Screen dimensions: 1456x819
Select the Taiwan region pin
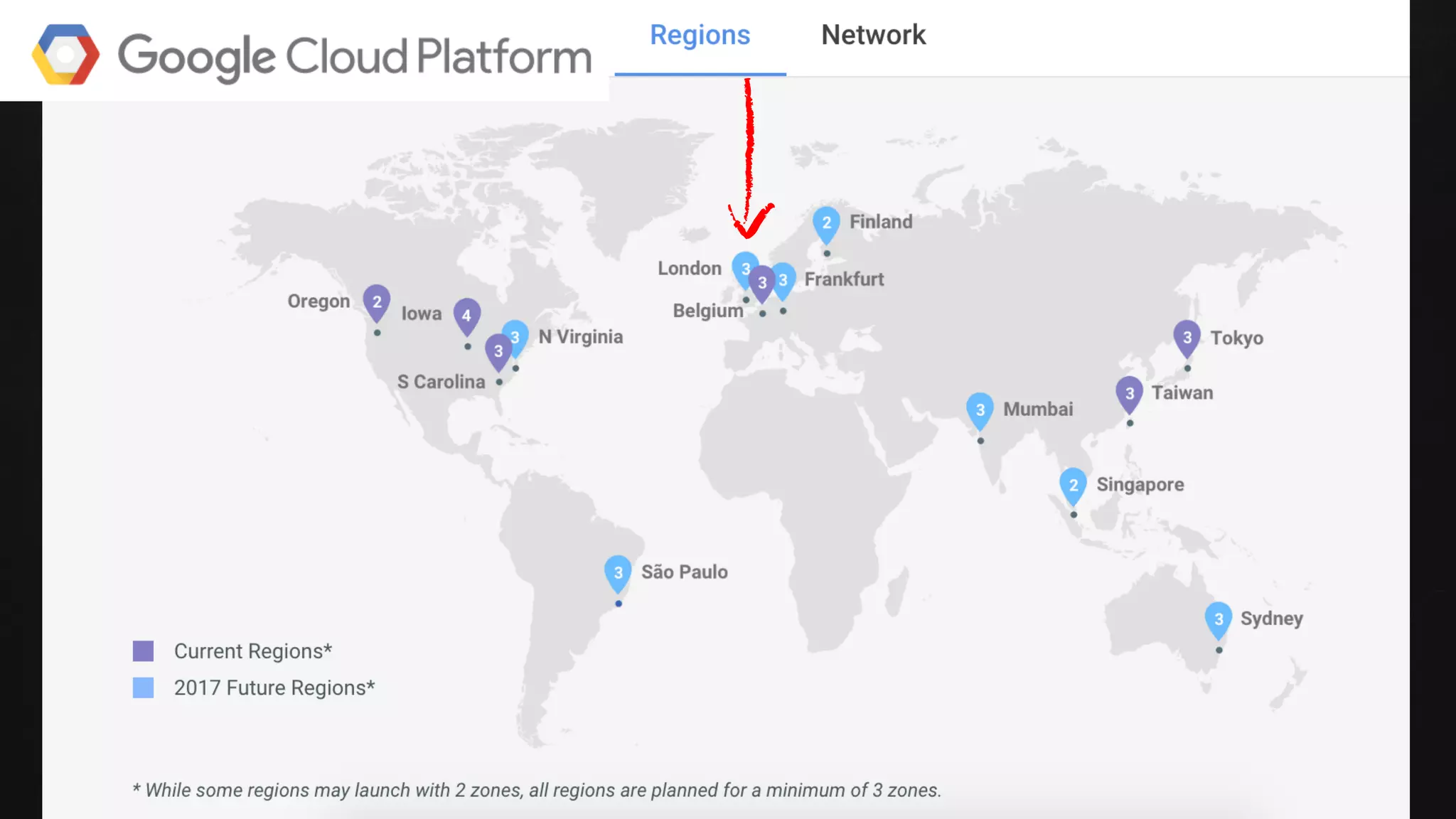[x=1129, y=393]
